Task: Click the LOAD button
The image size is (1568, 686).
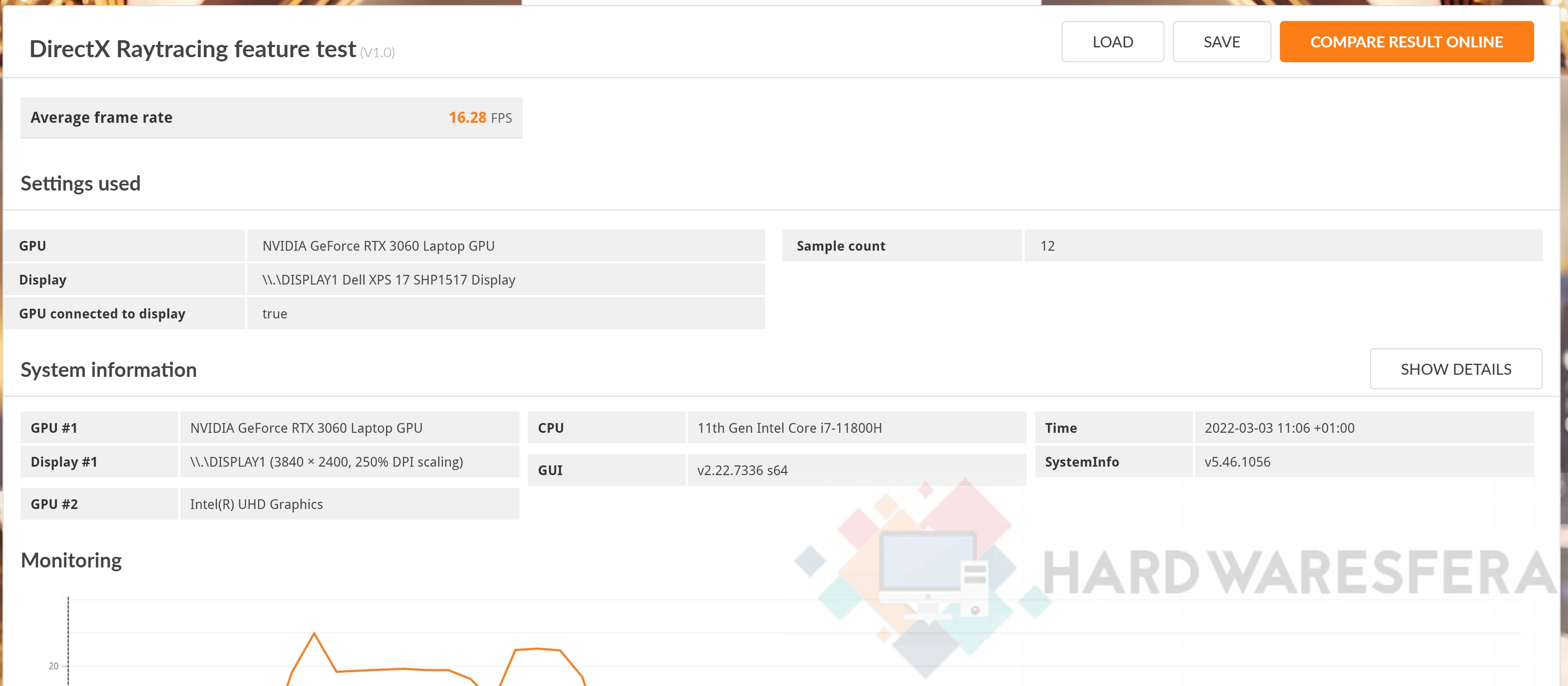Action: click(x=1113, y=42)
